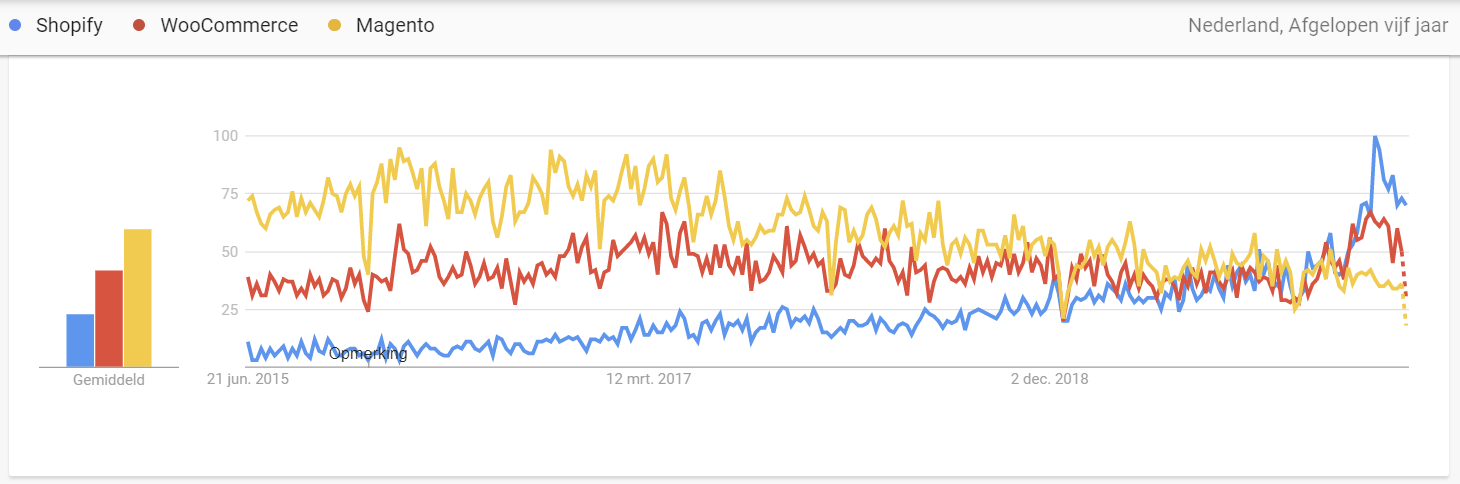The image size is (1460, 484).
Task: Click the red WooCommerce average bar
Action: tap(109, 318)
